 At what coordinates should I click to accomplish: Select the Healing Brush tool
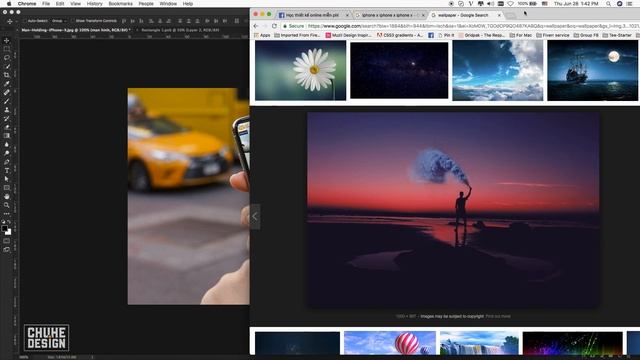click(x=7, y=92)
